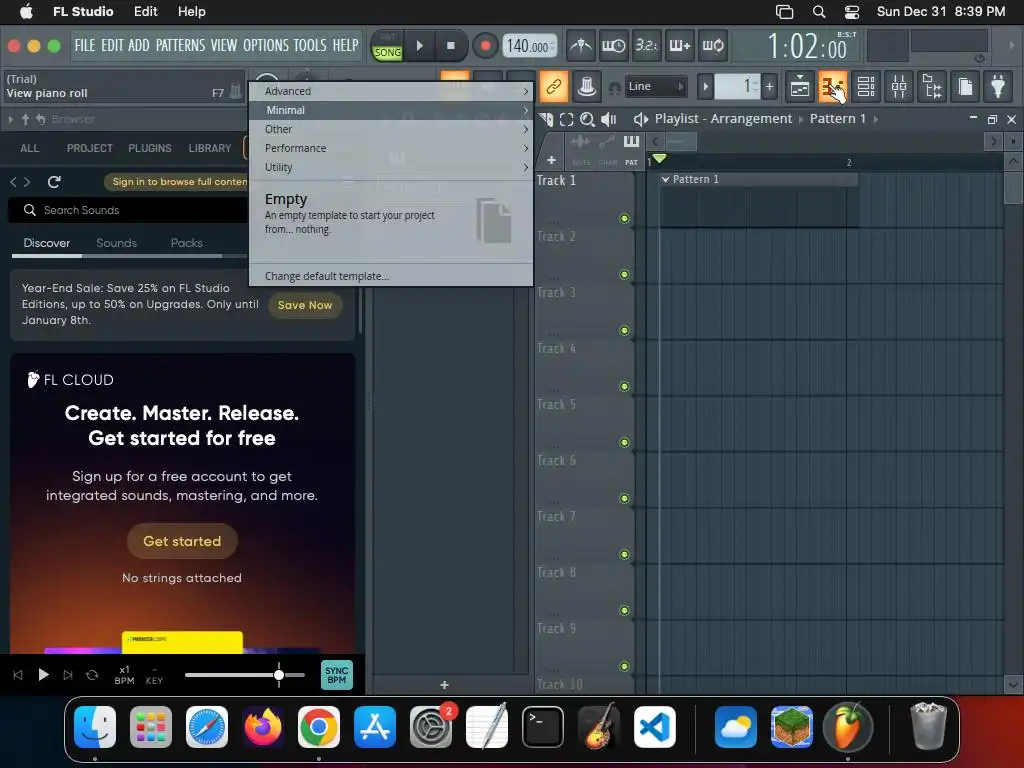Open the OPTIONS menu
The image size is (1024, 768).
click(266, 45)
